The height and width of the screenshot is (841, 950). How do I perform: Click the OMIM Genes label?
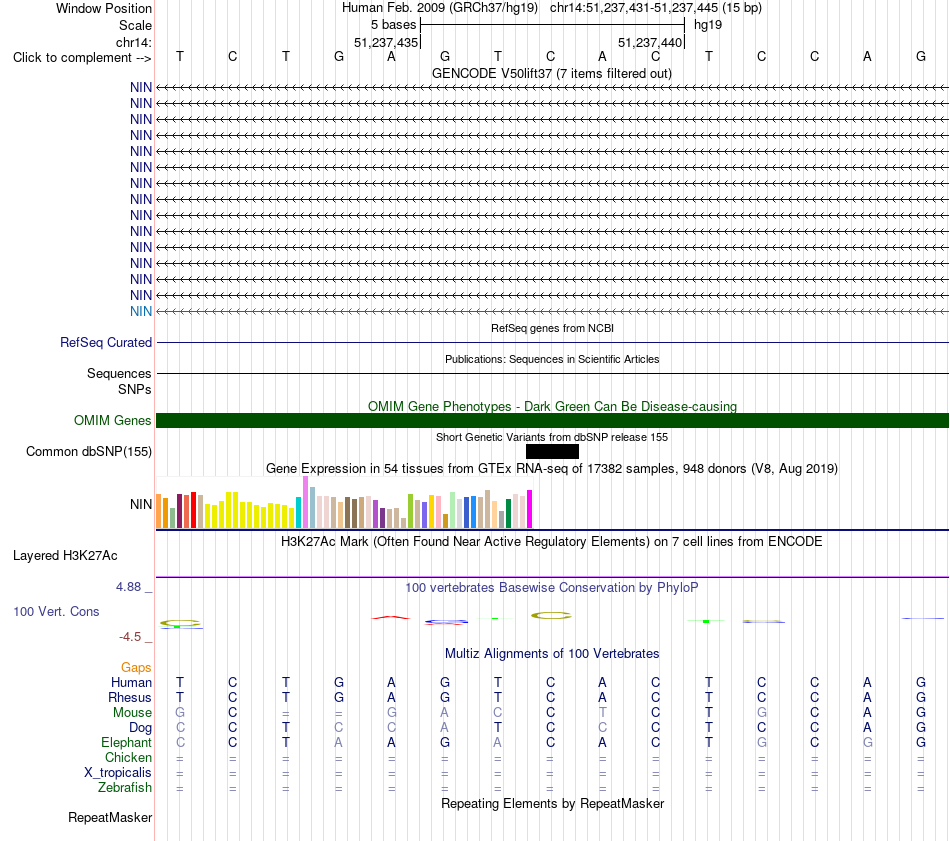(x=112, y=420)
